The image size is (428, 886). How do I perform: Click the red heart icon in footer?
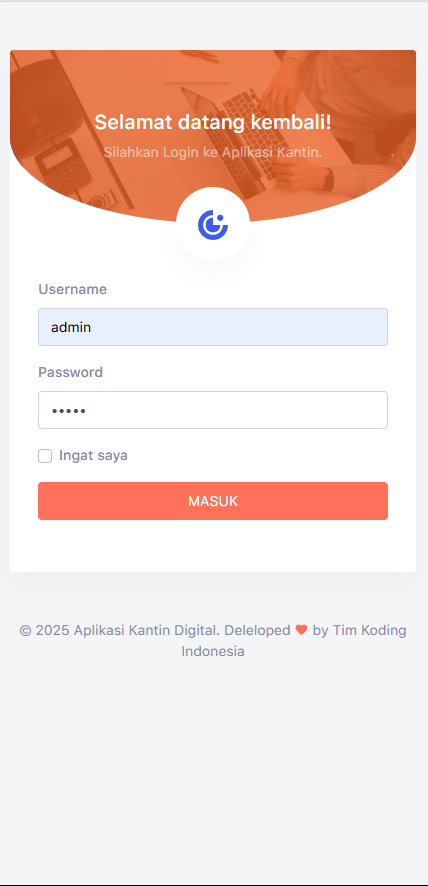(301, 629)
